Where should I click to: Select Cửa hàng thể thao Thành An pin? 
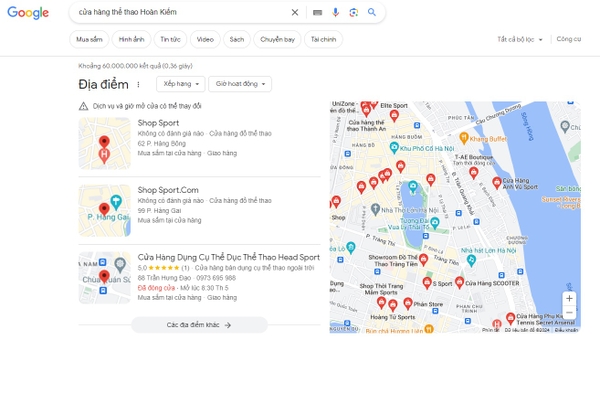point(366,111)
